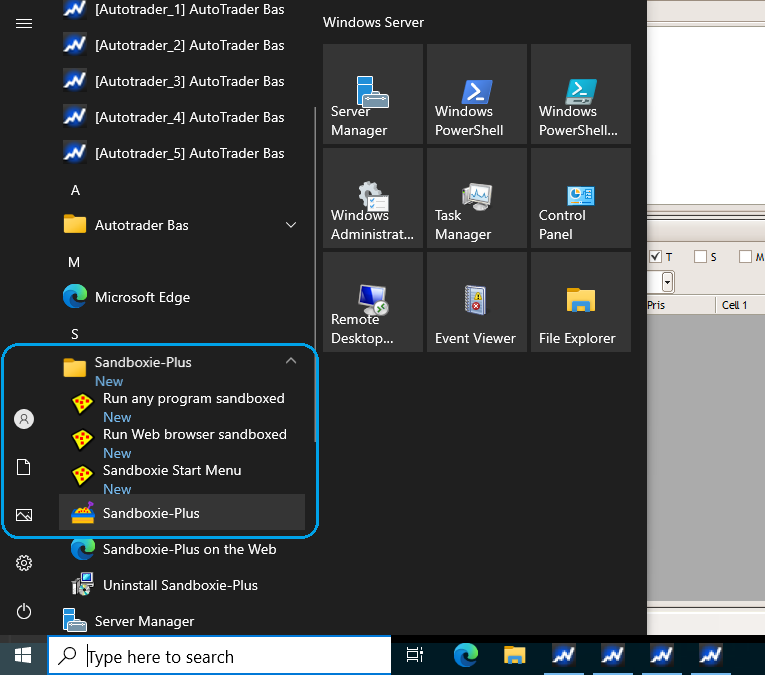Click the Uninstall Sandboxie-Plus entry
This screenshot has width=765, height=675.
coord(180,585)
